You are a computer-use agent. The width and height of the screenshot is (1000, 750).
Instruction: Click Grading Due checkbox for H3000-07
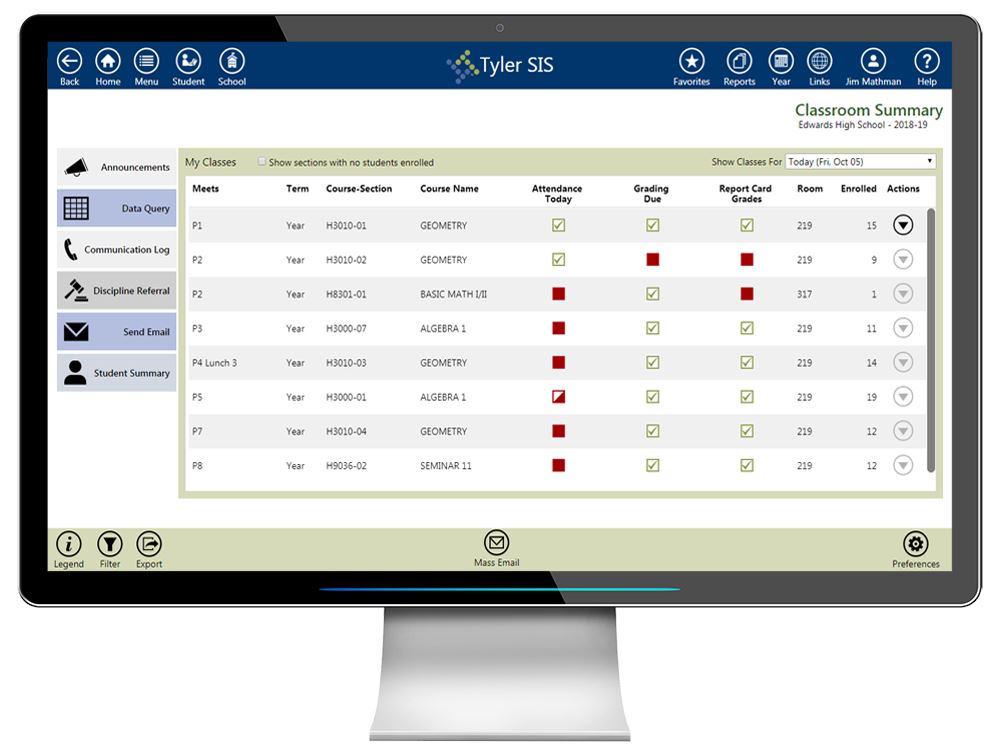pyautogui.click(x=652, y=328)
